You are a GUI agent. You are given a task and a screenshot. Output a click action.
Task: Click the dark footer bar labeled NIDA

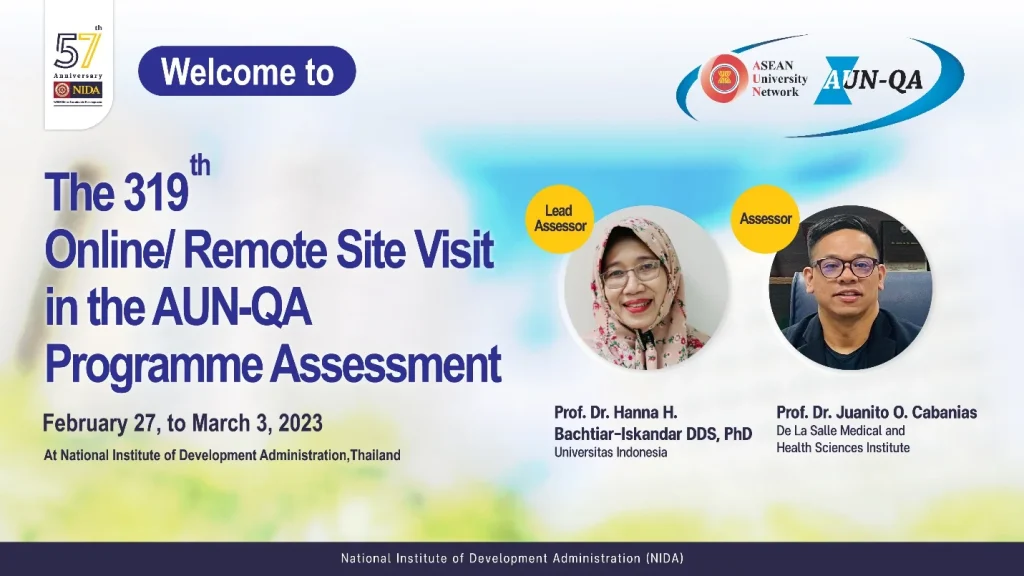[x=512, y=560]
